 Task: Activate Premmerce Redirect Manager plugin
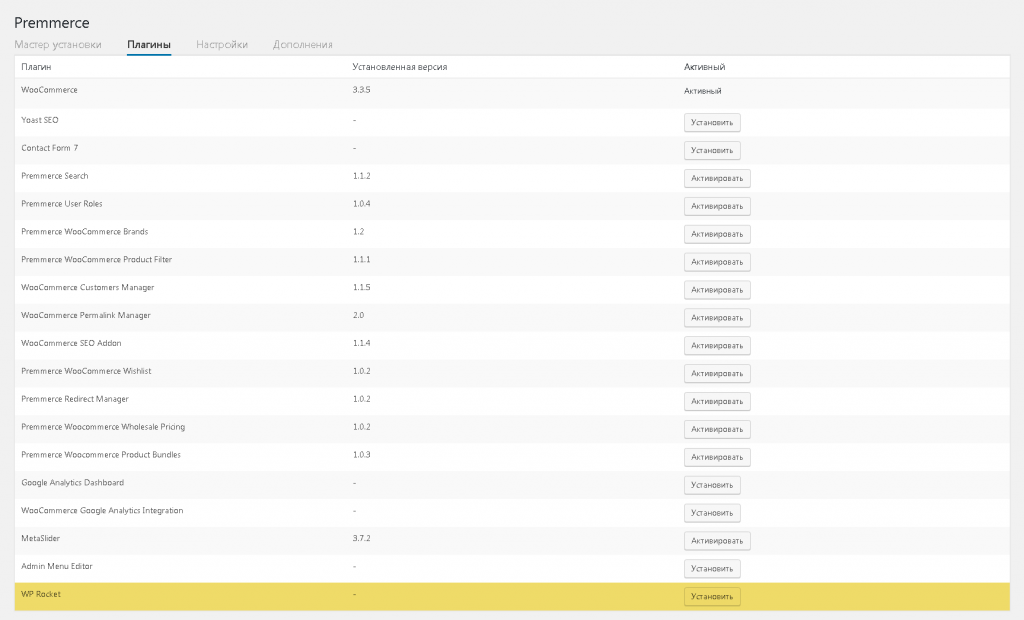pyautogui.click(x=717, y=401)
